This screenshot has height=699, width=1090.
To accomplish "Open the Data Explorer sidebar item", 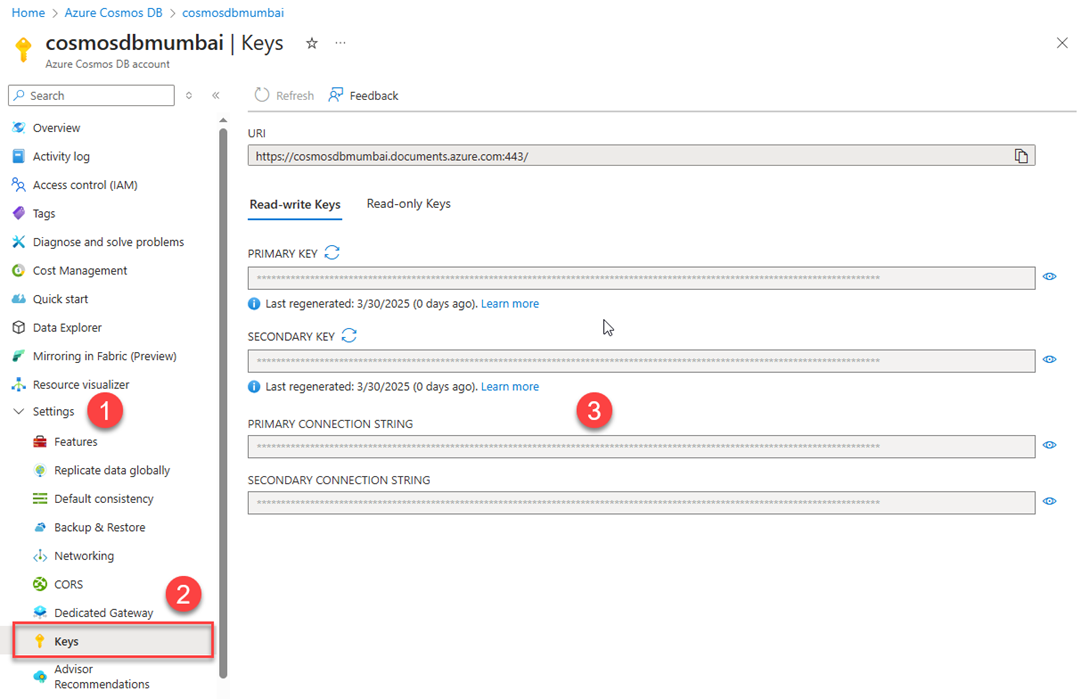I will 67,328.
